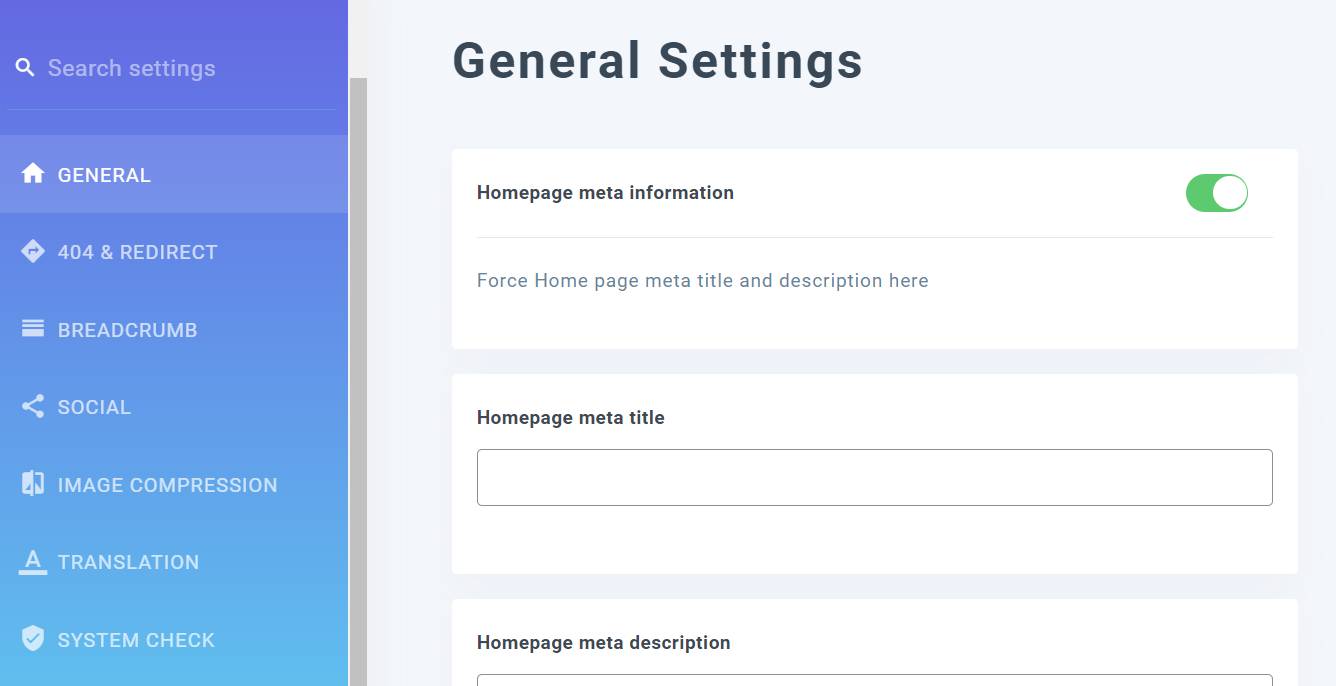The height and width of the screenshot is (686, 1336).
Task: Disable the Homepage meta information toggle
Action: [x=1216, y=192]
